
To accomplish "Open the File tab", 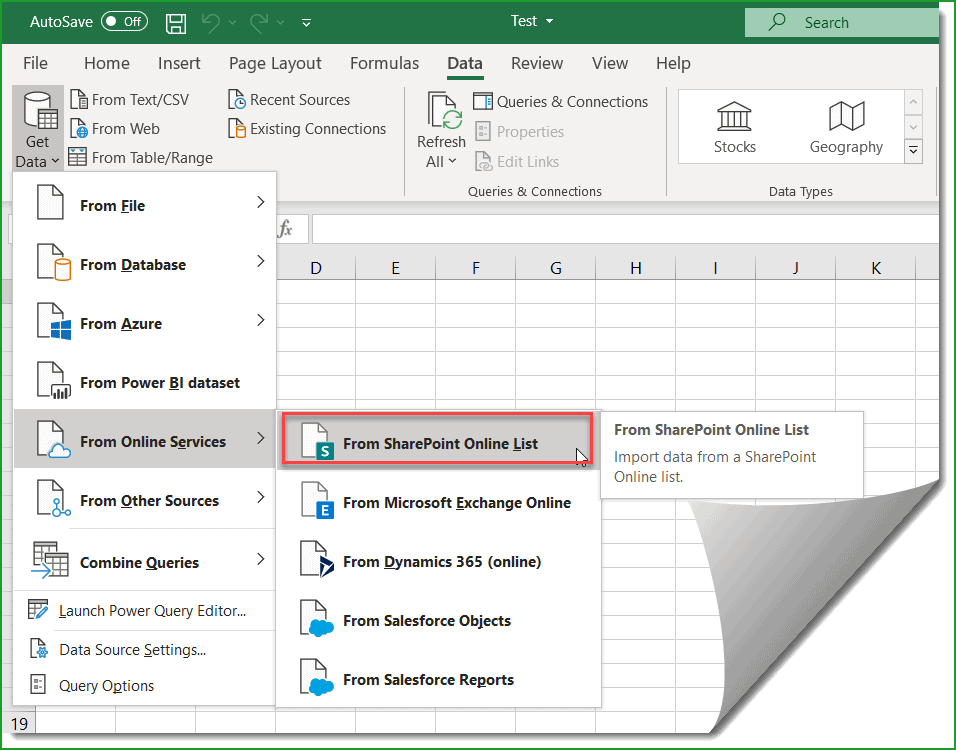I will (35, 63).
